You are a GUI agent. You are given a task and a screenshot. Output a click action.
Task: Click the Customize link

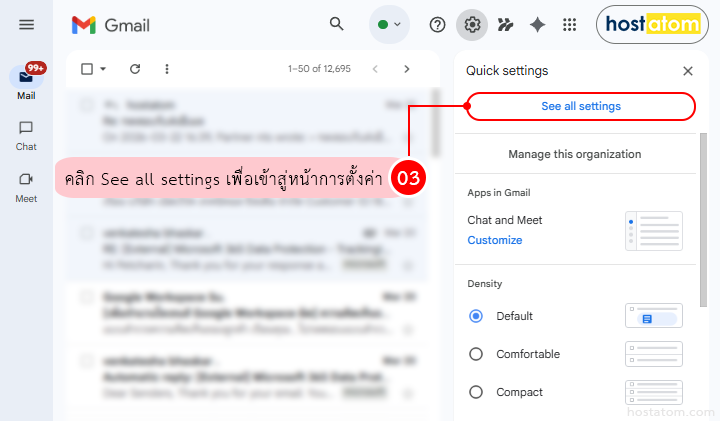click(495, 240)
